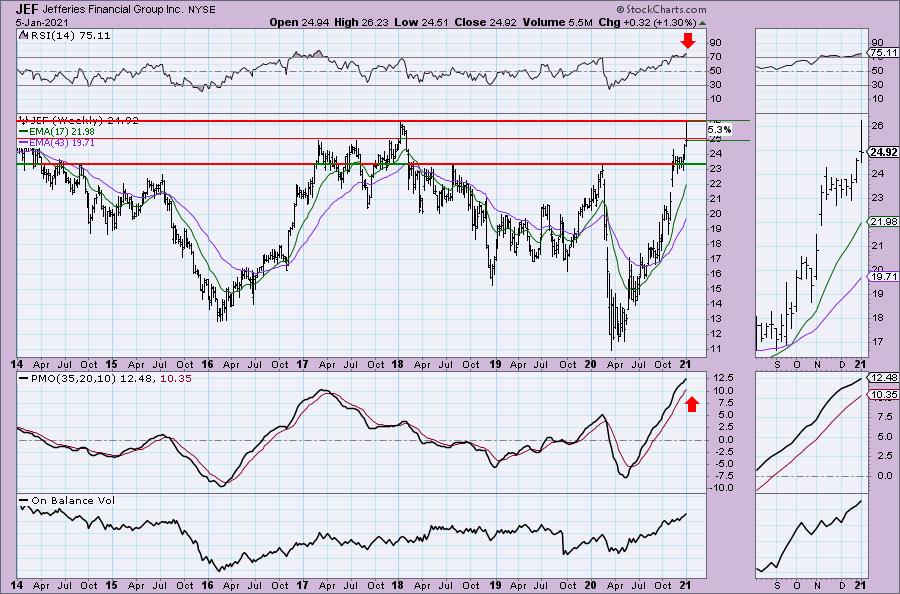Click the NYSE exchange label
The width and height of the screenshot is (900, 594).
pos(201,10)
